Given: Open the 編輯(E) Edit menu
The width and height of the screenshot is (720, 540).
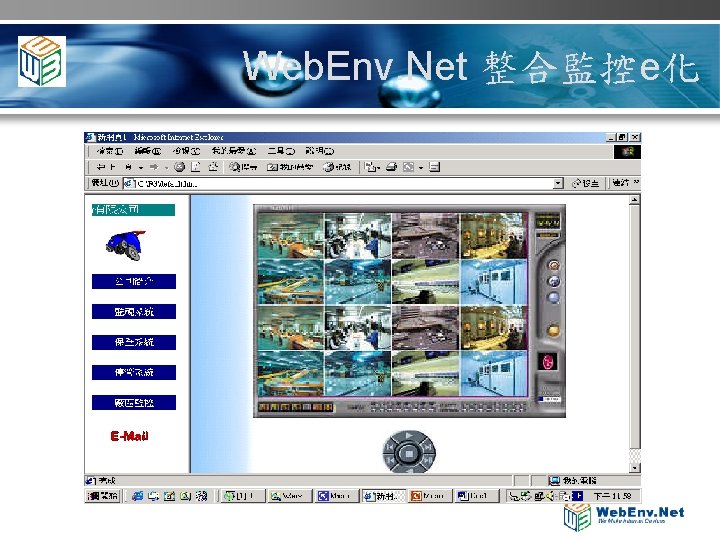Looking at the screenshot, I should coord(147,151).
